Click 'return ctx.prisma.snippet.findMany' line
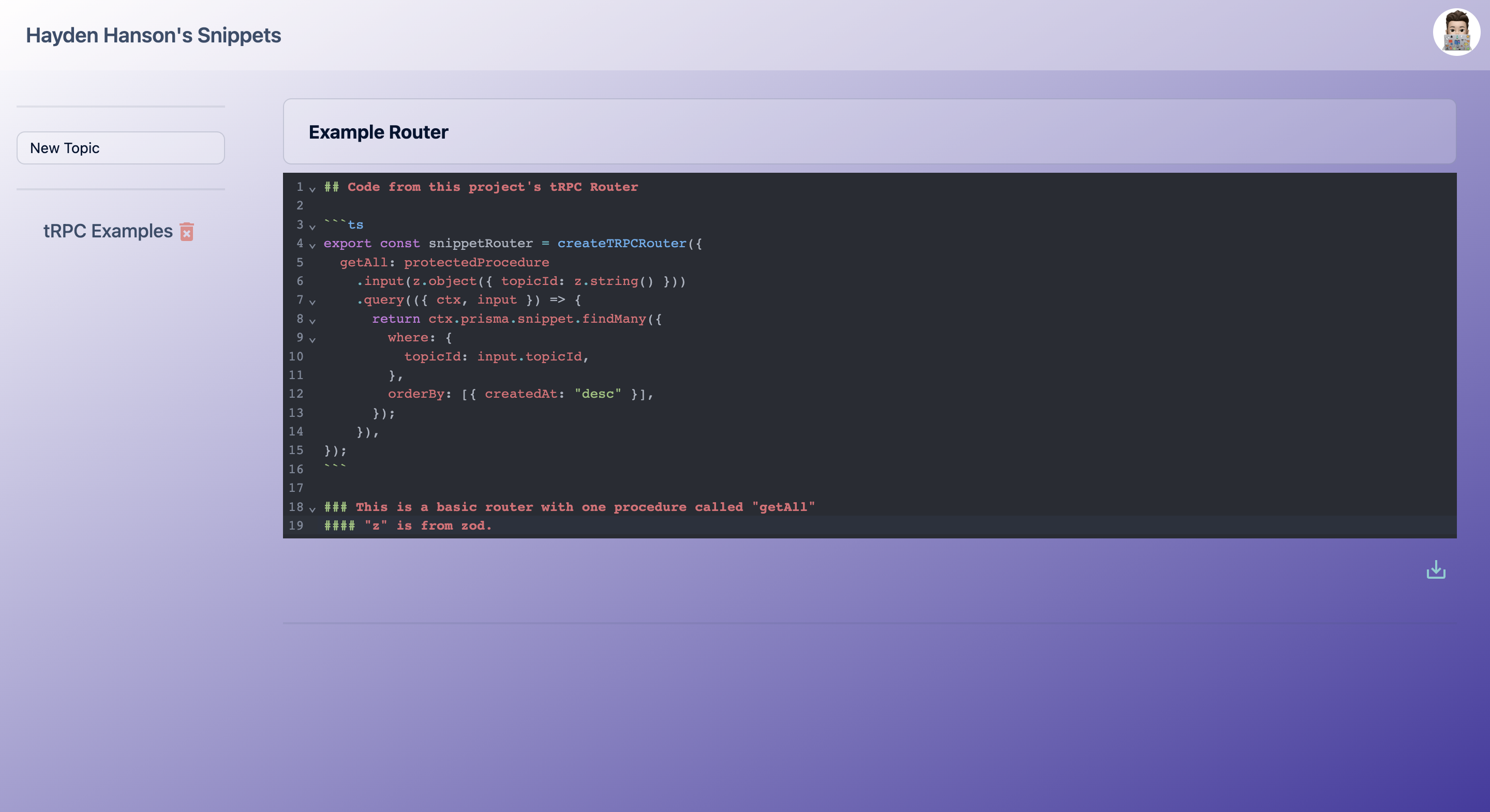This screenshot has width=1490, height=812. [516, 319]
